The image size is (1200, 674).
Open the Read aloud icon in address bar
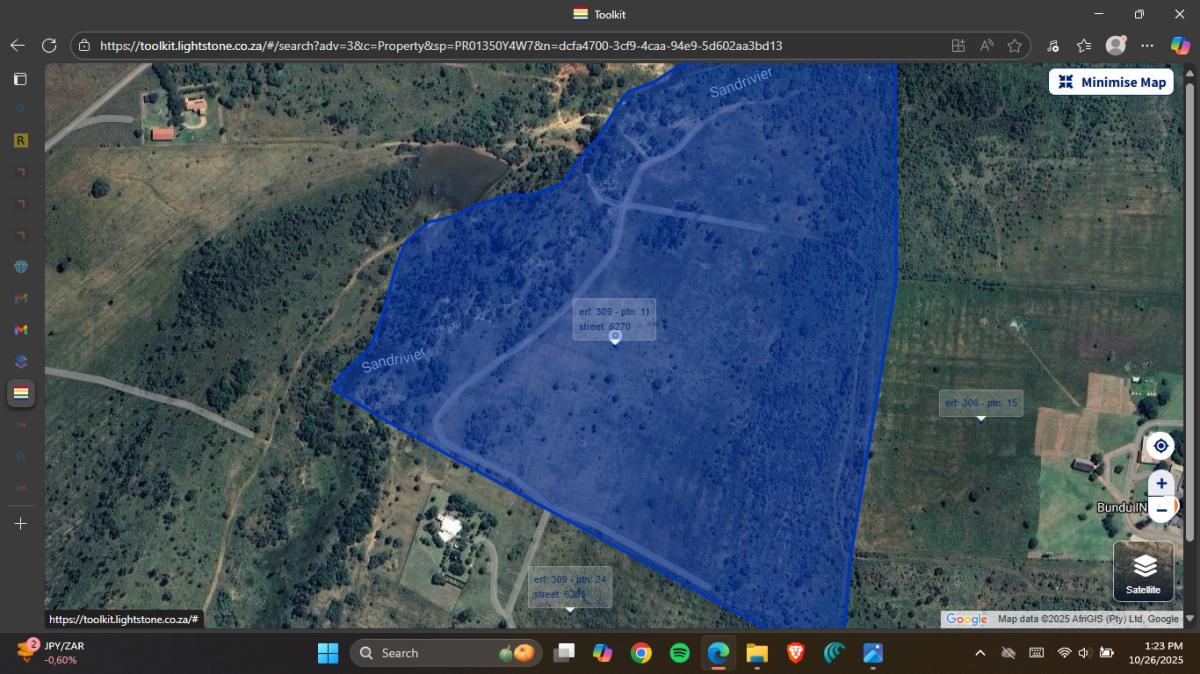(x=986, y=45)
